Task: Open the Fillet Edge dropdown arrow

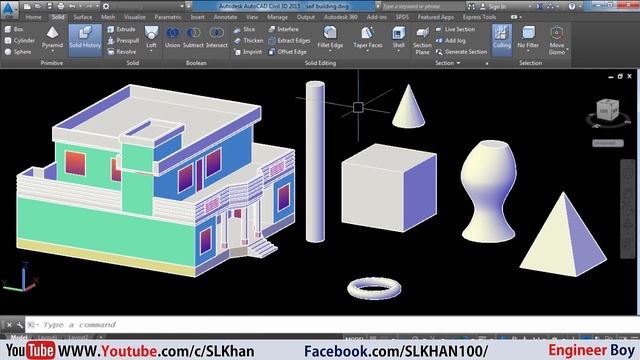Action: 330,51
